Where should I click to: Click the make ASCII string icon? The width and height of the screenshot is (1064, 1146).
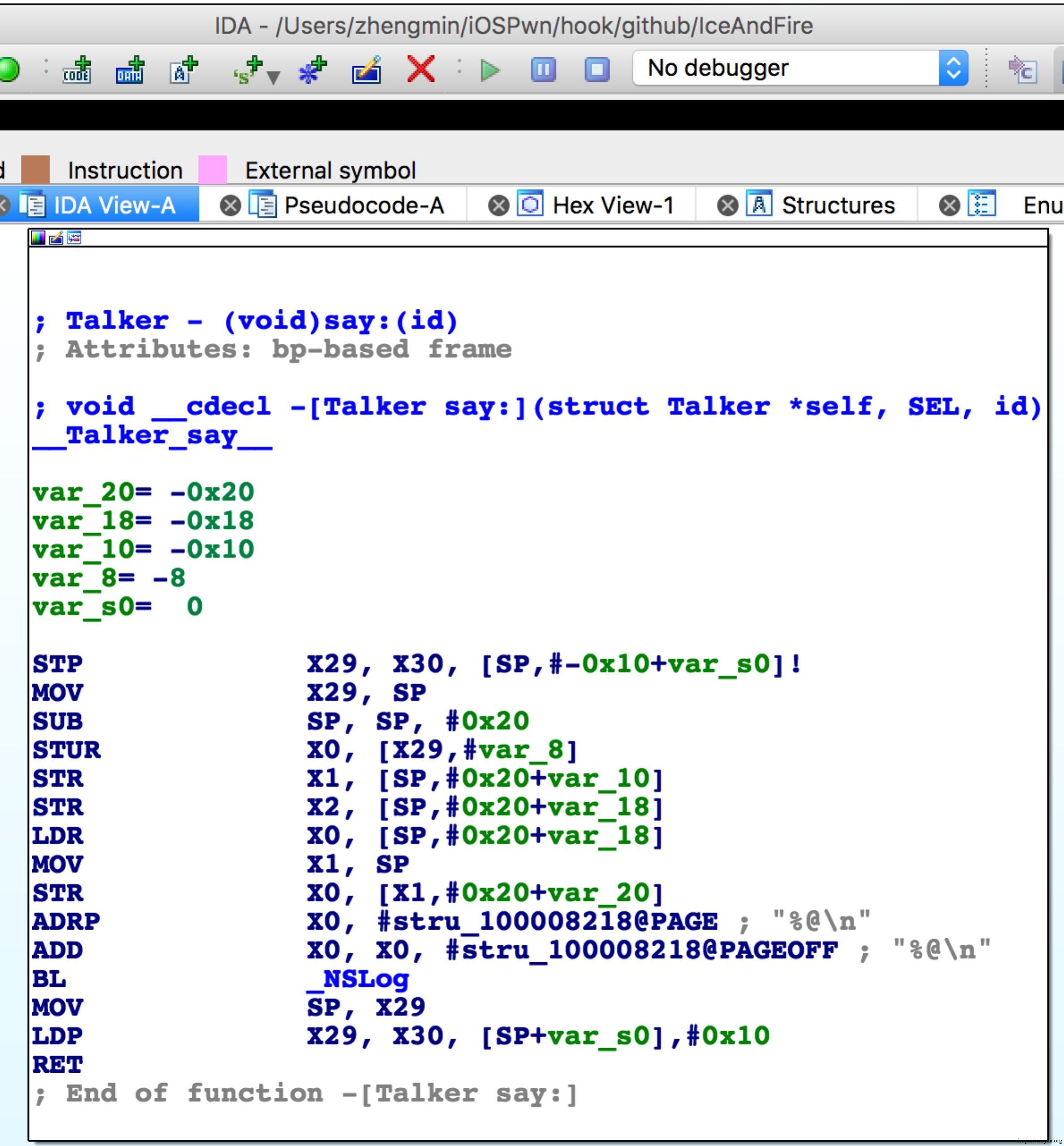point(184,70)
